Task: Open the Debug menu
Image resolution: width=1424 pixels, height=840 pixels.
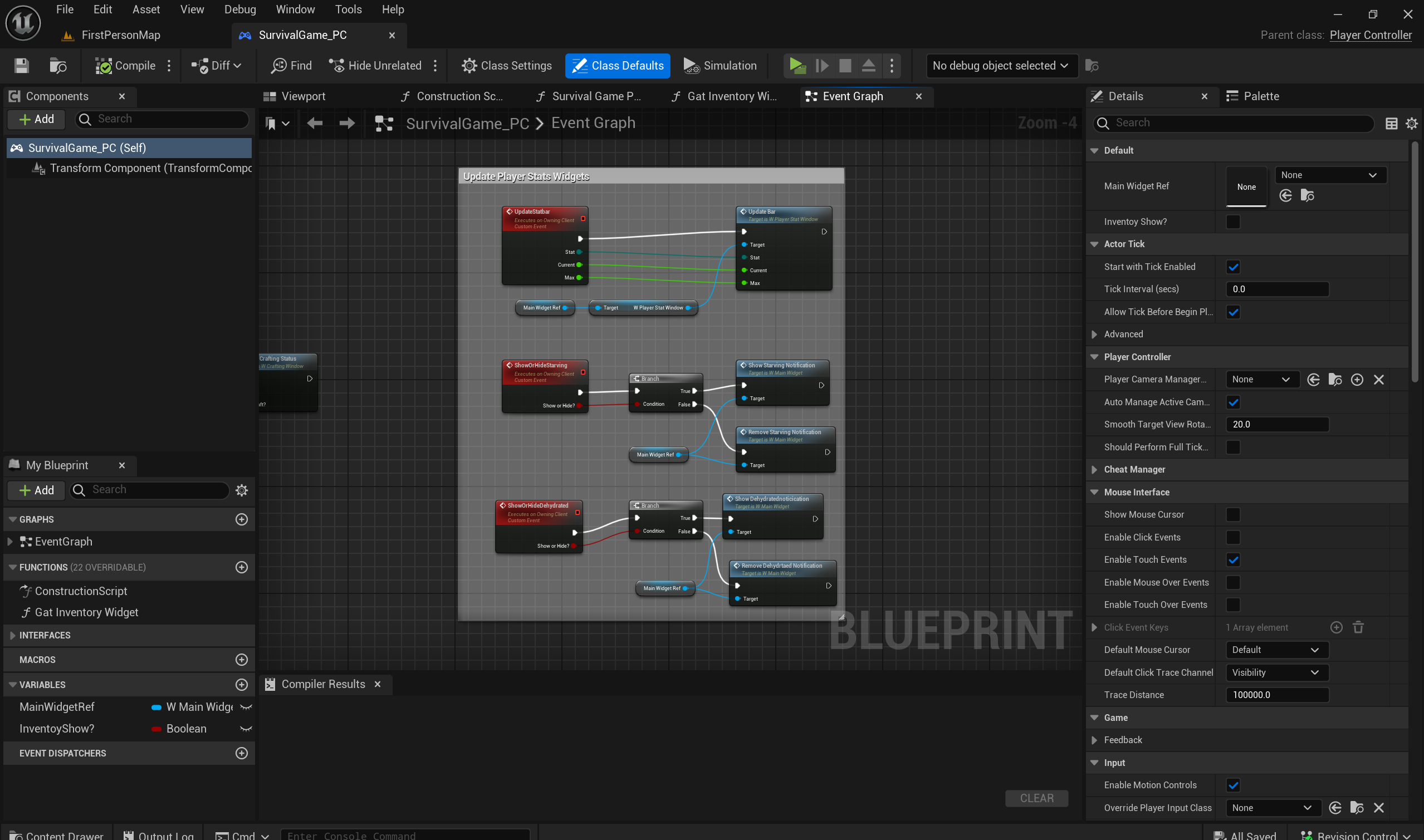Action: pyautogui.click(x=240, y=9)
